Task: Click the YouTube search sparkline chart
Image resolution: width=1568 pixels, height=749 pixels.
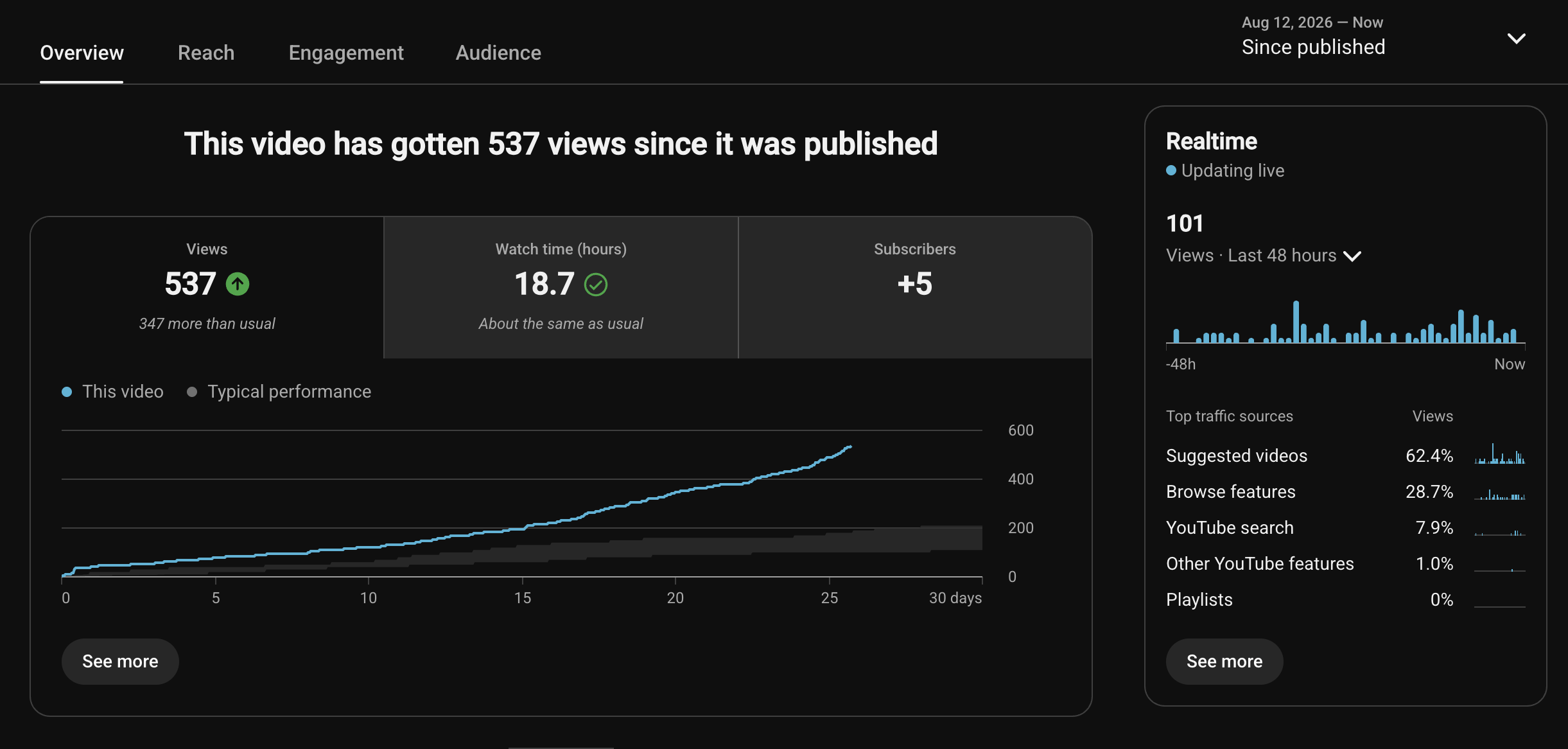Action: click(1499, 532)
